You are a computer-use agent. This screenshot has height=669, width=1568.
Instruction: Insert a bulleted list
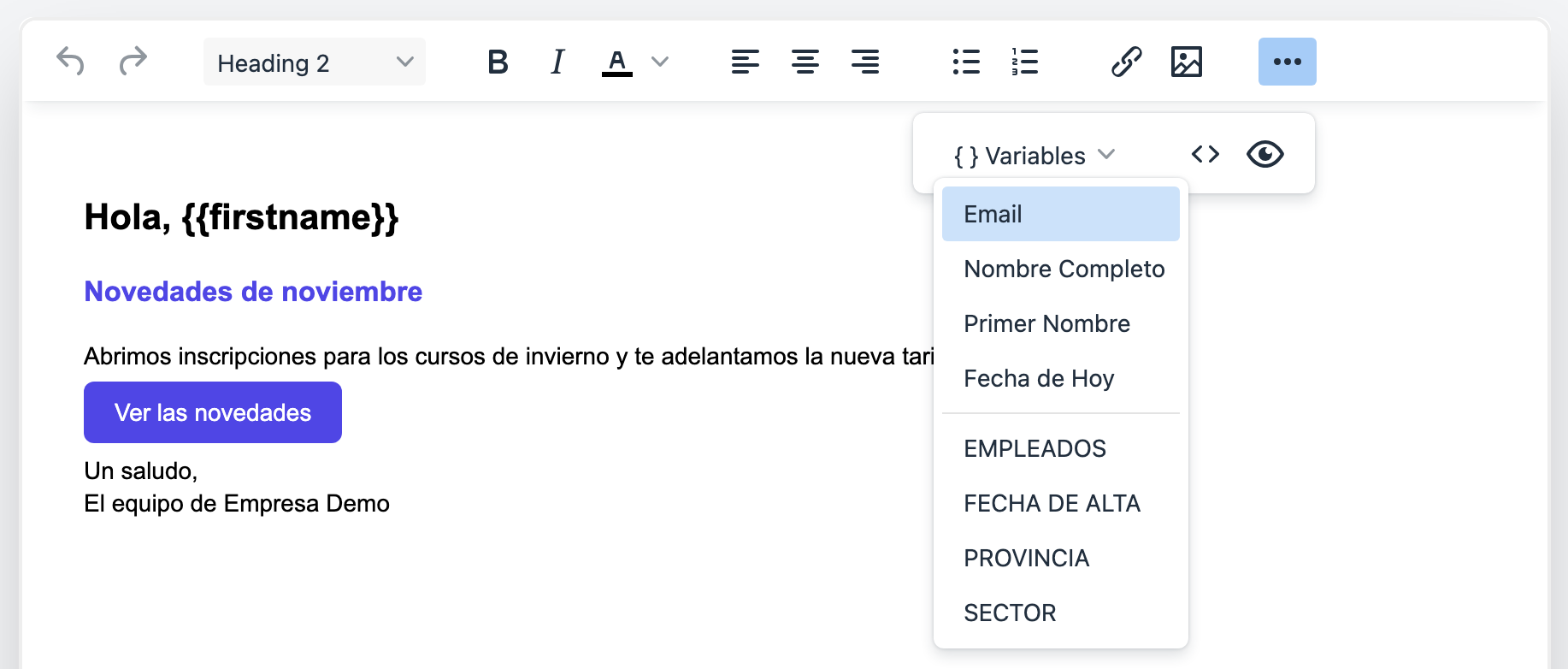pos(966,62)
